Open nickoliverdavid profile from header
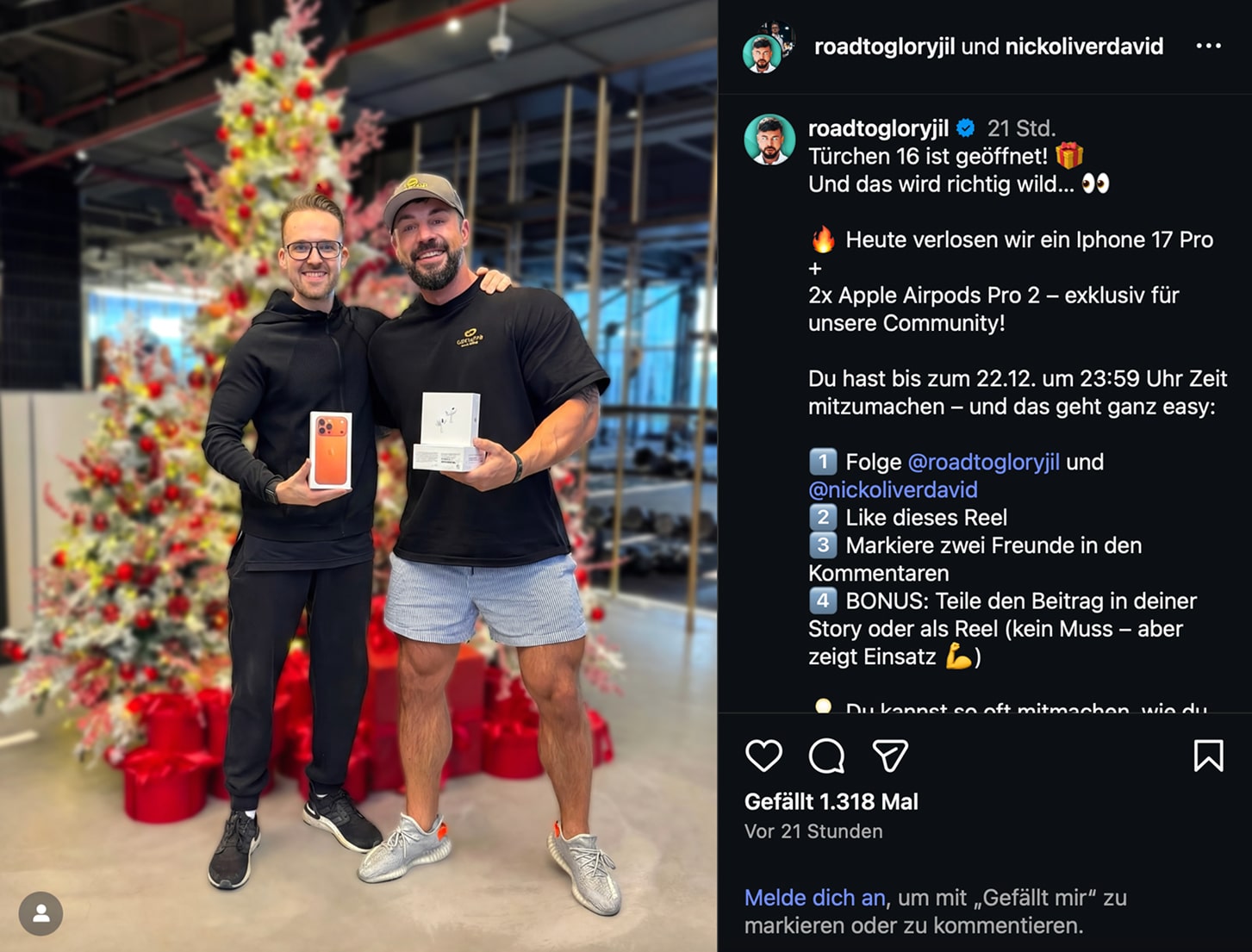 click(1084, 47)
